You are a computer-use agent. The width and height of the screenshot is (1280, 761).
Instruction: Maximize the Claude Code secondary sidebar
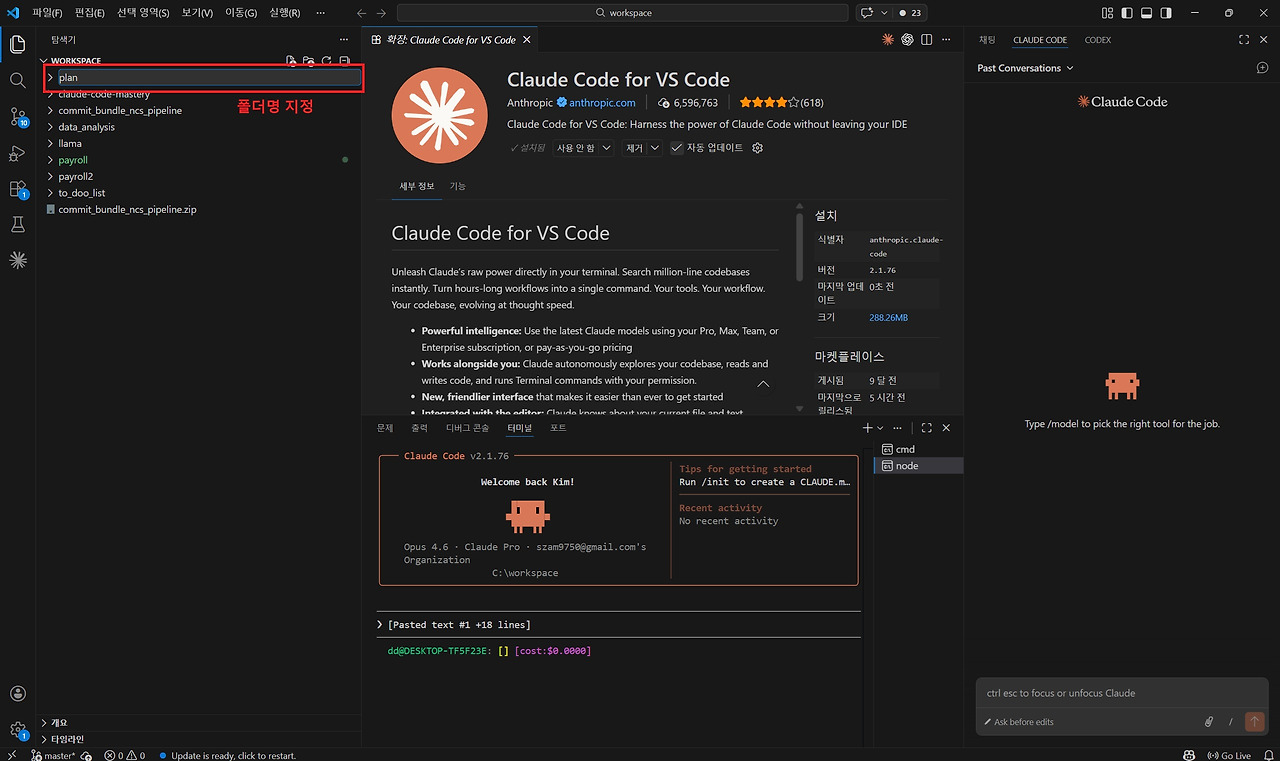[1244, 40]
